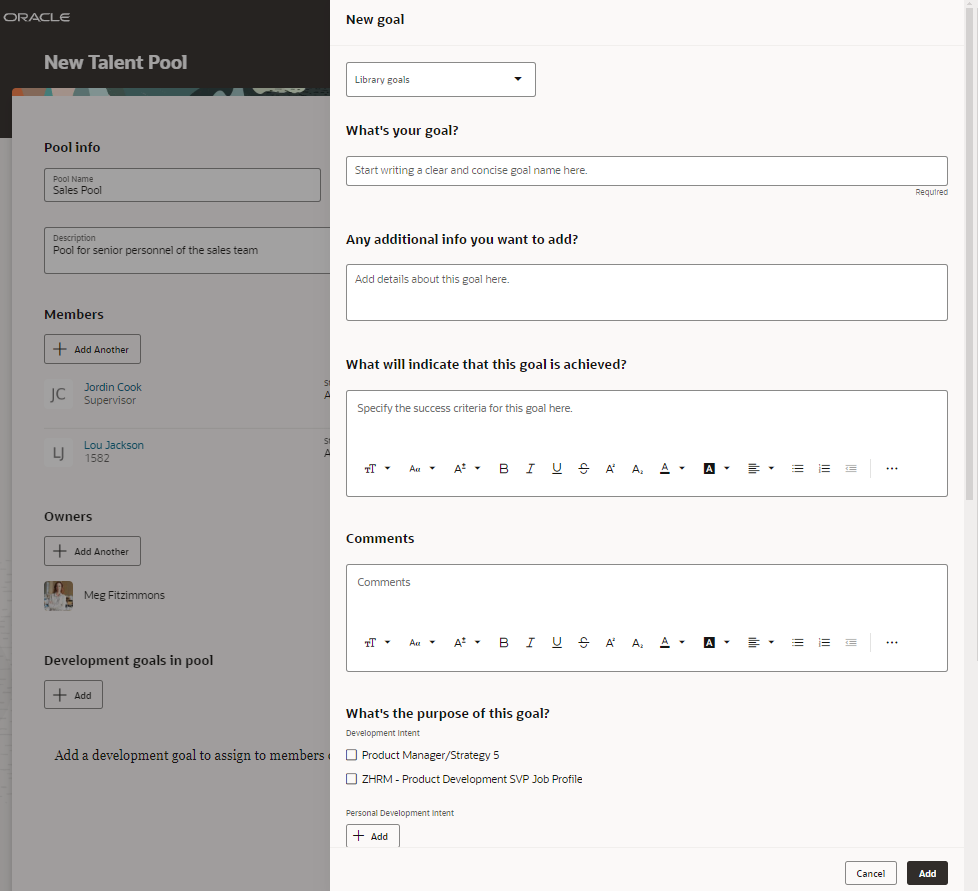Cancel the new goal

(871, 873)
